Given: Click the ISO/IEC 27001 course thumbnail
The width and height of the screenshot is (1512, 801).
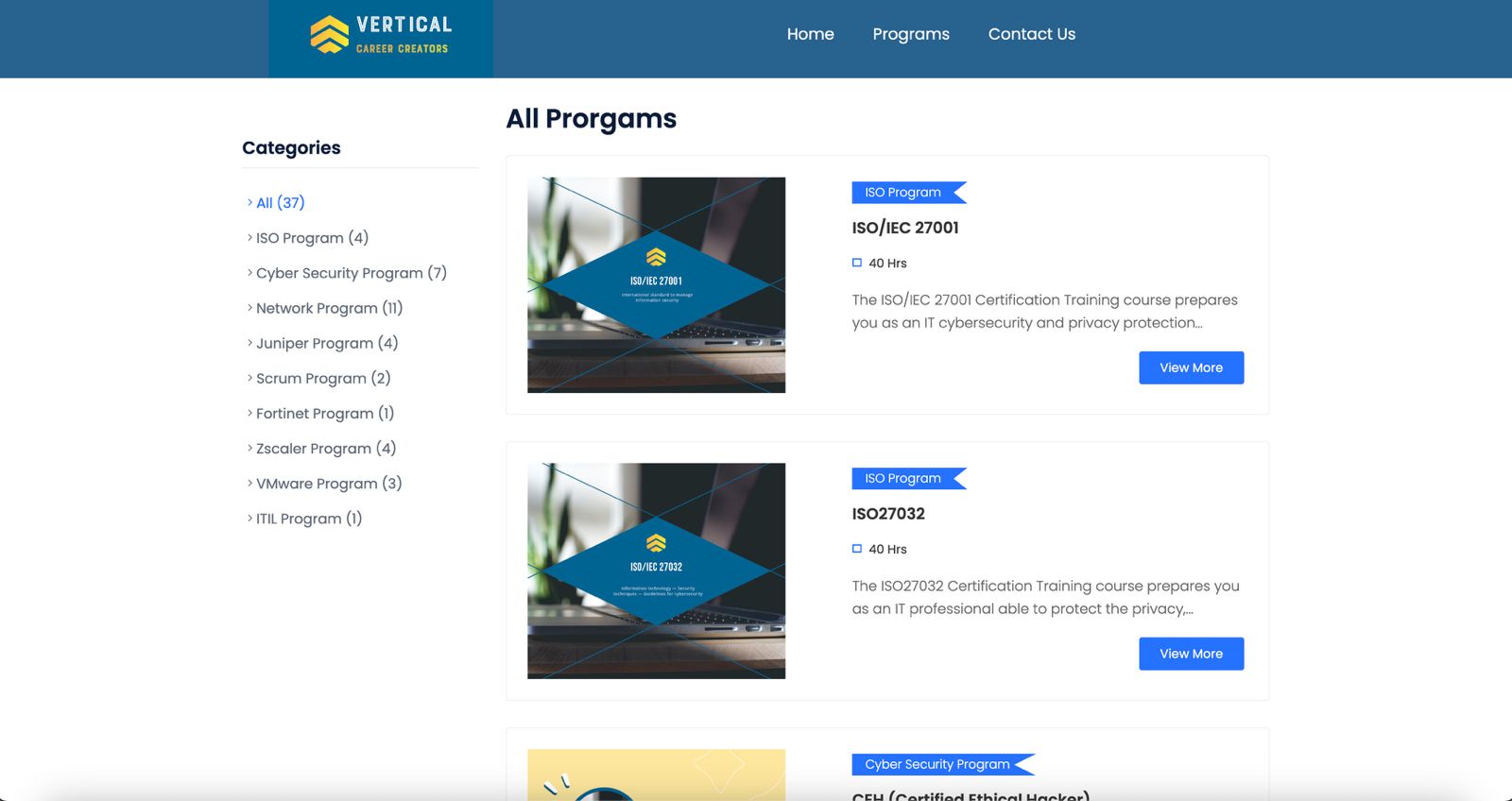Looking at the screenshot, I should point(656,285).
